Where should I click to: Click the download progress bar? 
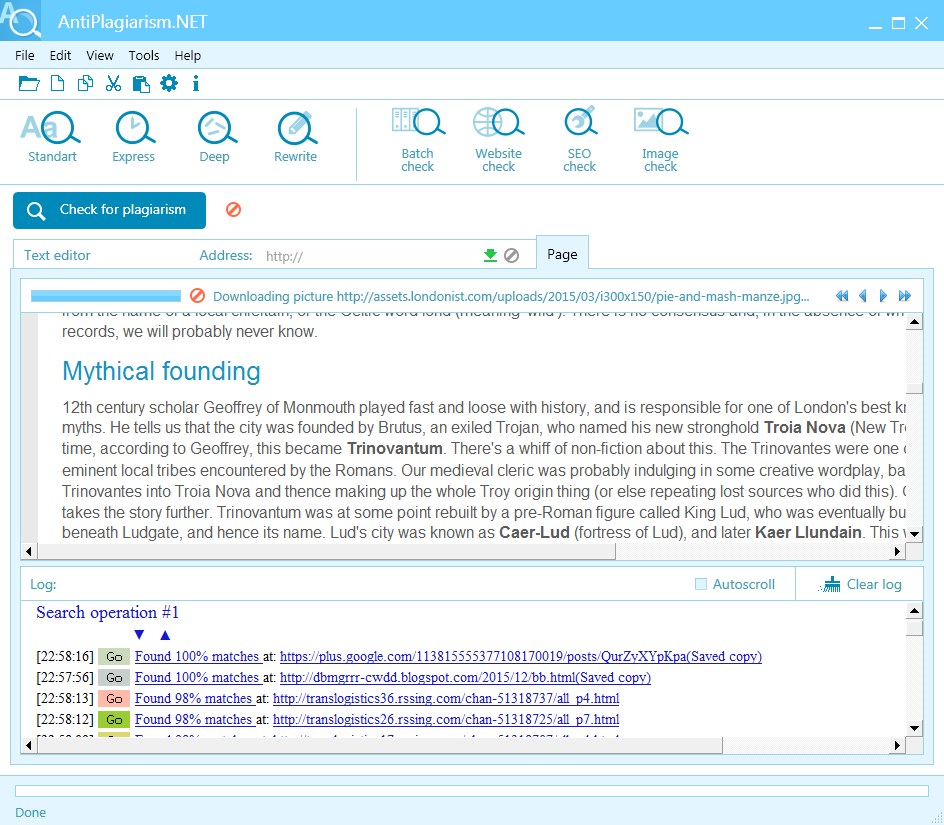(x=104, y=296)
